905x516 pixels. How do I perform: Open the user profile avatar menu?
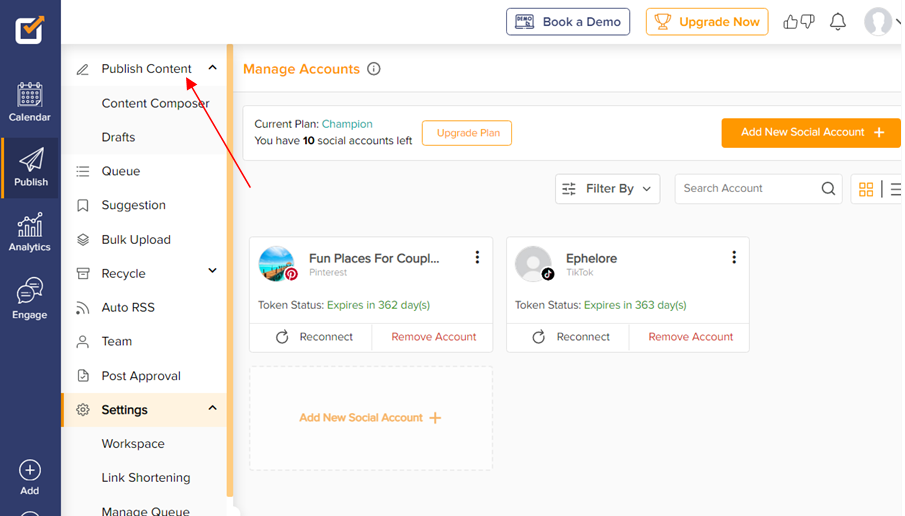pos(878,22)
